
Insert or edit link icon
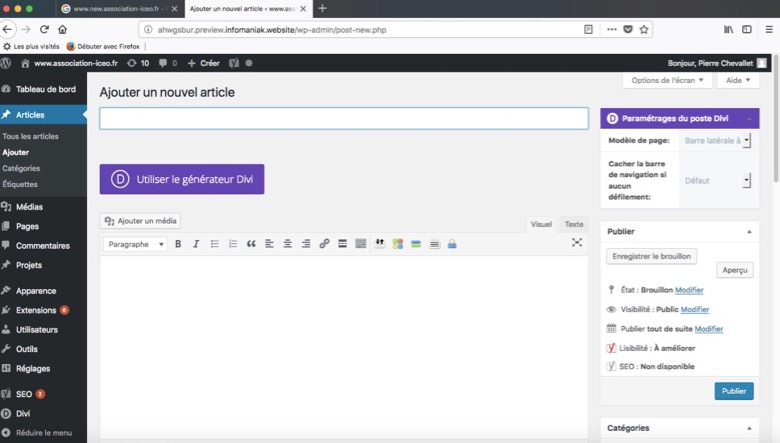point(324,244)
